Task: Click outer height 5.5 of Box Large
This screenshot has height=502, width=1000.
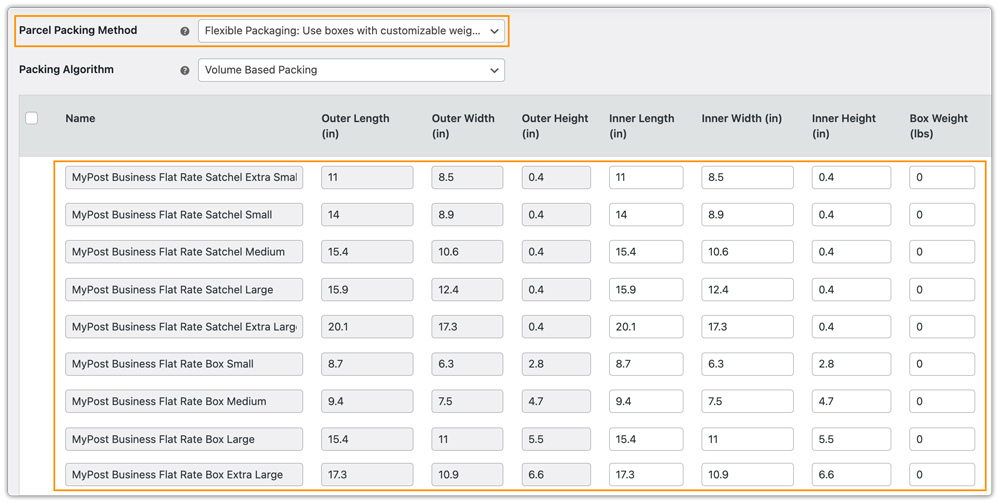Action: [556, 439]
